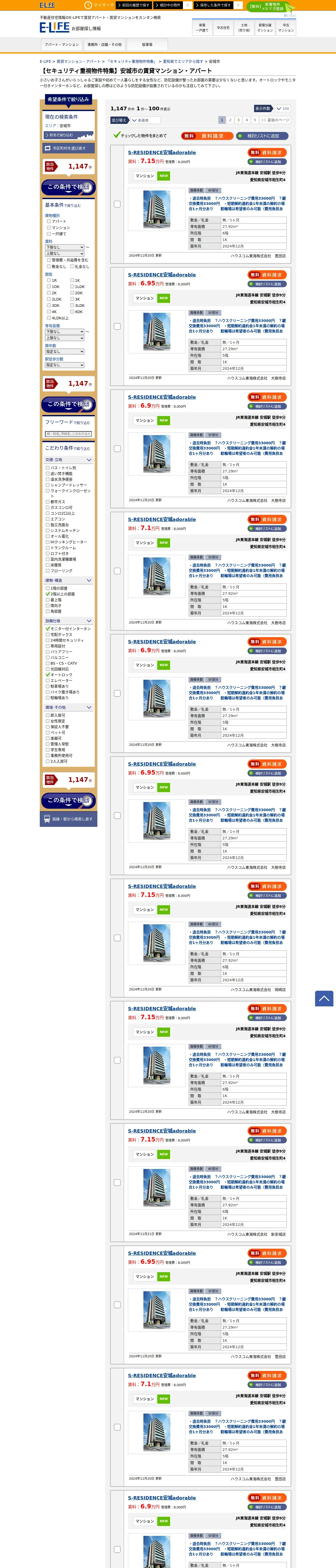Click 保存した条件で探す in the top bar

coord(214,5)
